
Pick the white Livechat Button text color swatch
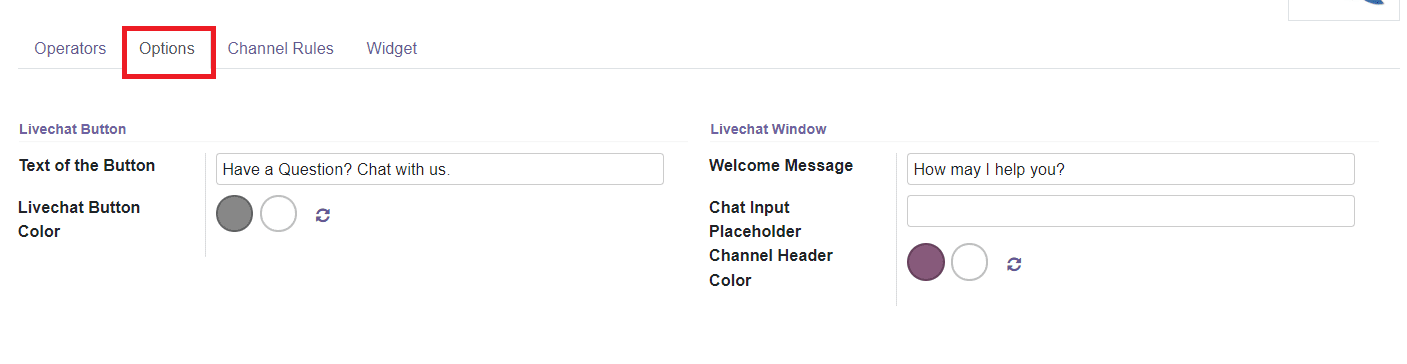(x=278, y=214)
